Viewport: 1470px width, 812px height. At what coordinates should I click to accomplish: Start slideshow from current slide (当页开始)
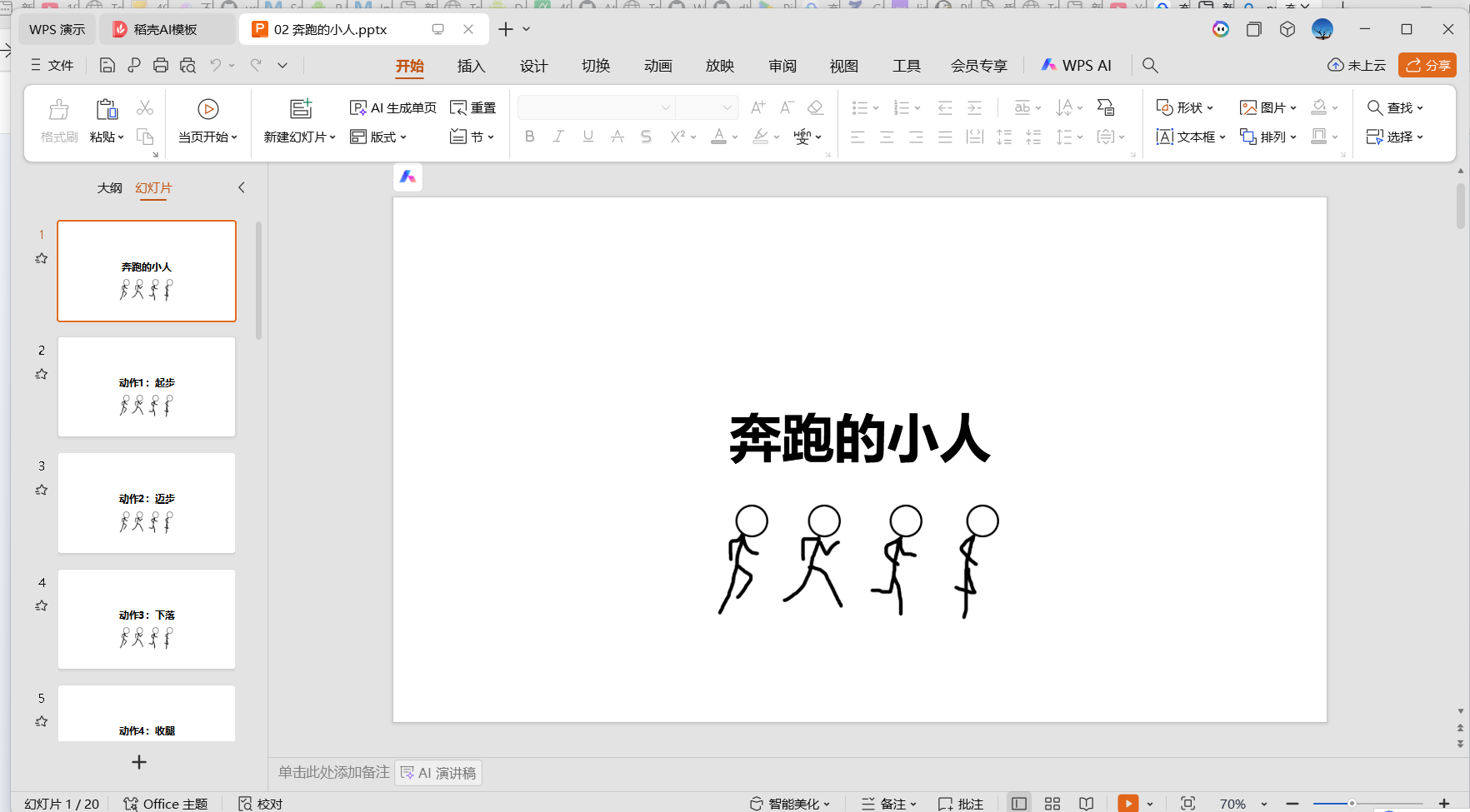[207, 121]
